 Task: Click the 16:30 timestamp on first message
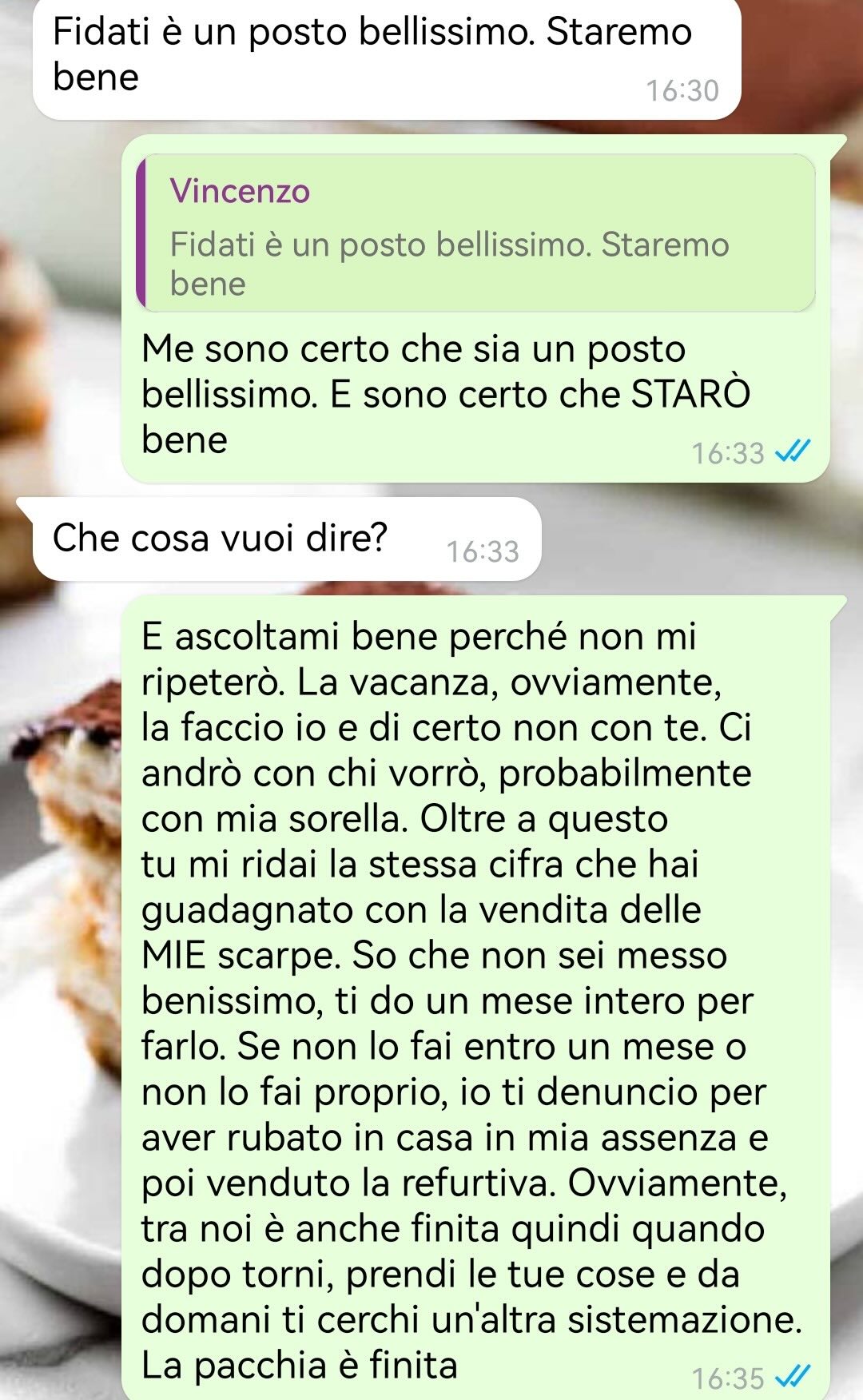point(682,90)
